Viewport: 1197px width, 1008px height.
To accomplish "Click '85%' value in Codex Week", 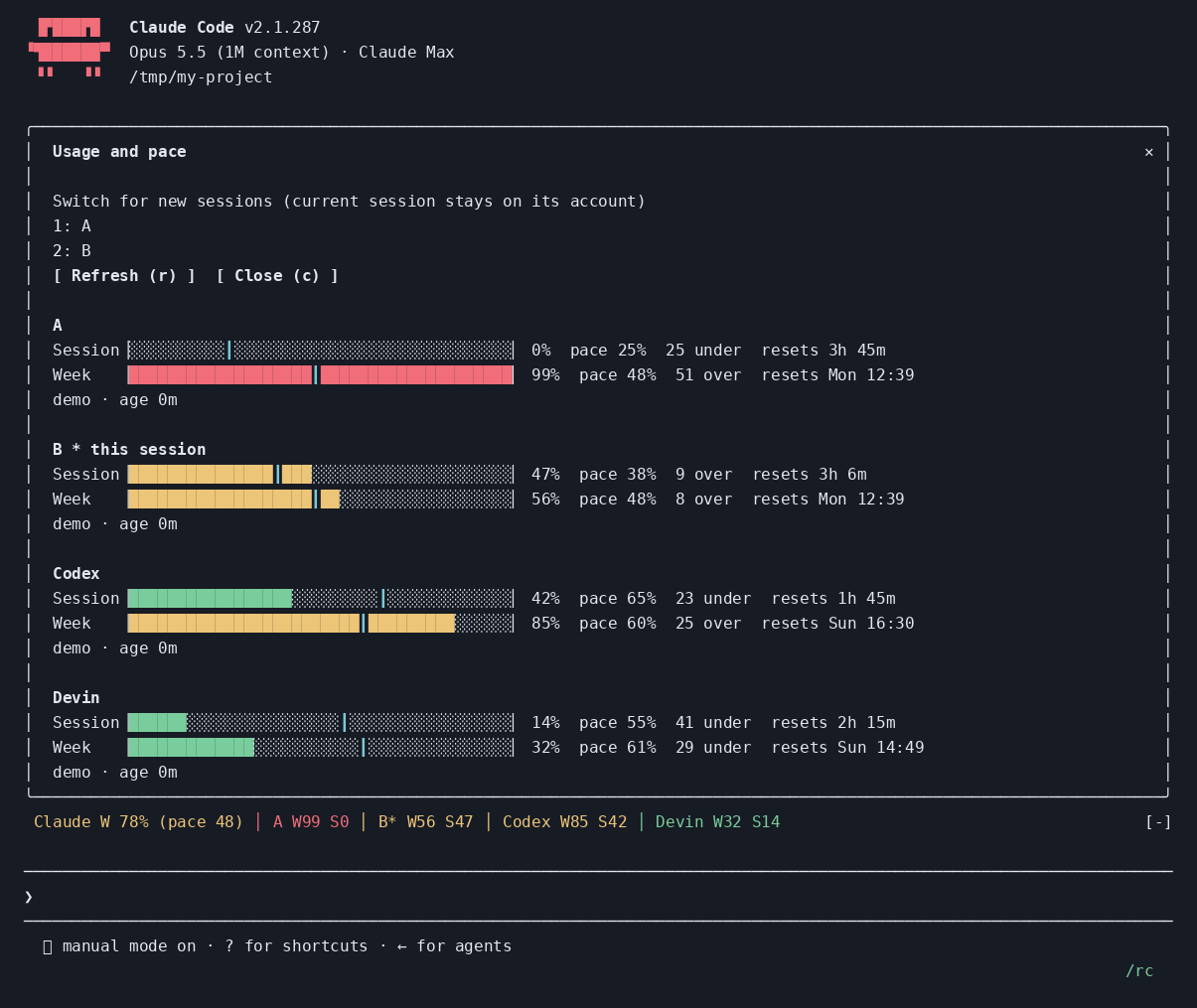I will tap(545, 624).
